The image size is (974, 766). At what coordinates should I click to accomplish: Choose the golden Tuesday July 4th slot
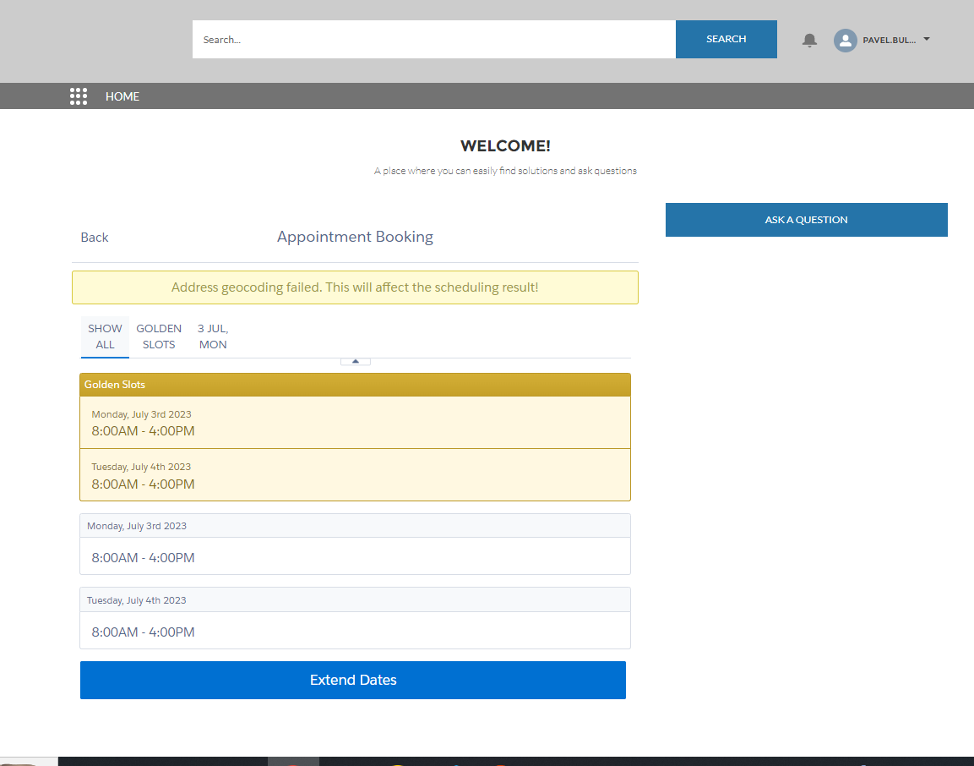(x=355, y=475)
